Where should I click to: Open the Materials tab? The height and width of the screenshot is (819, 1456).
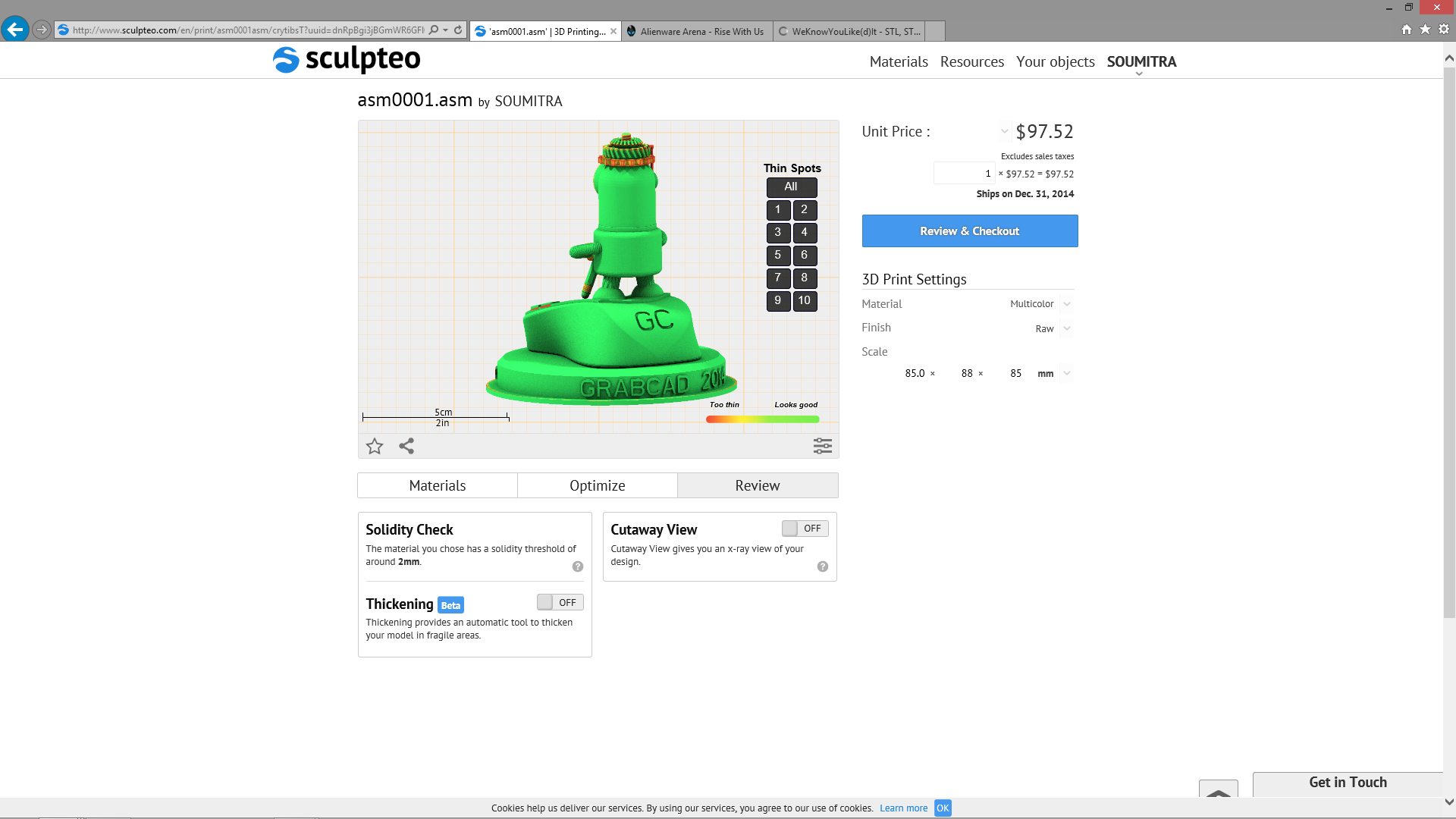tap(438, 485)
